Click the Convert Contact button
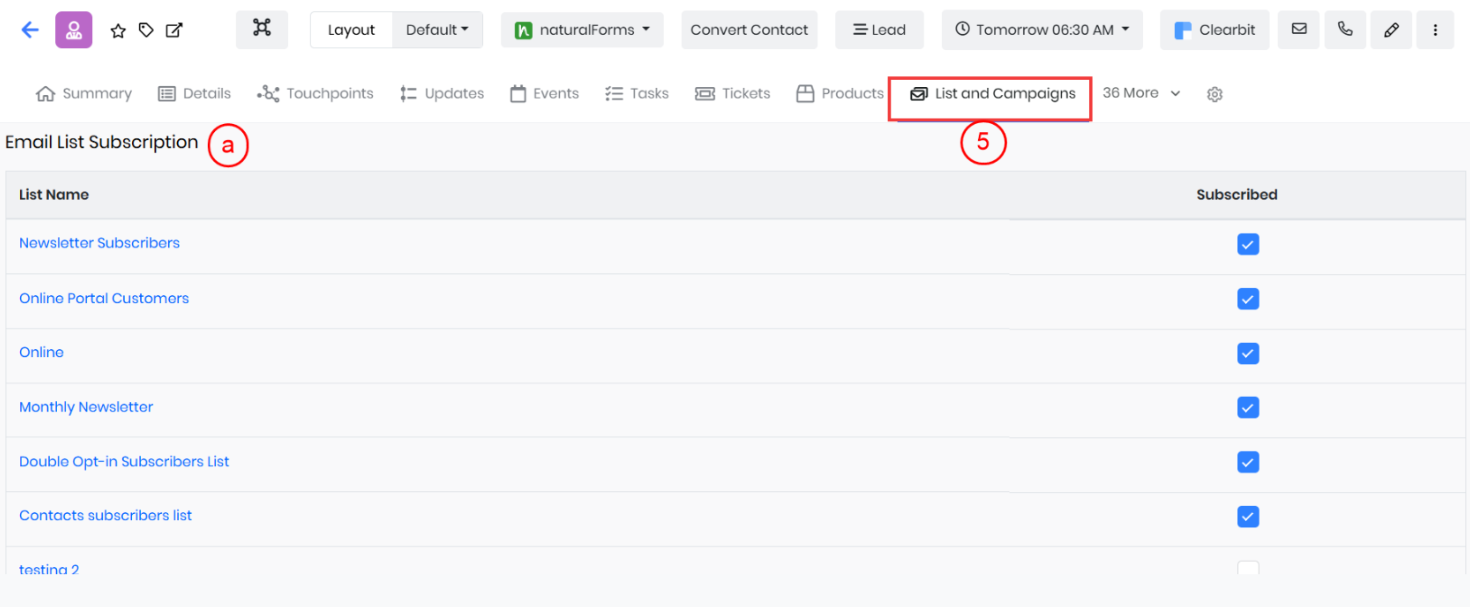This screenshot has width=1470, height=607. (x=749, y=30)
